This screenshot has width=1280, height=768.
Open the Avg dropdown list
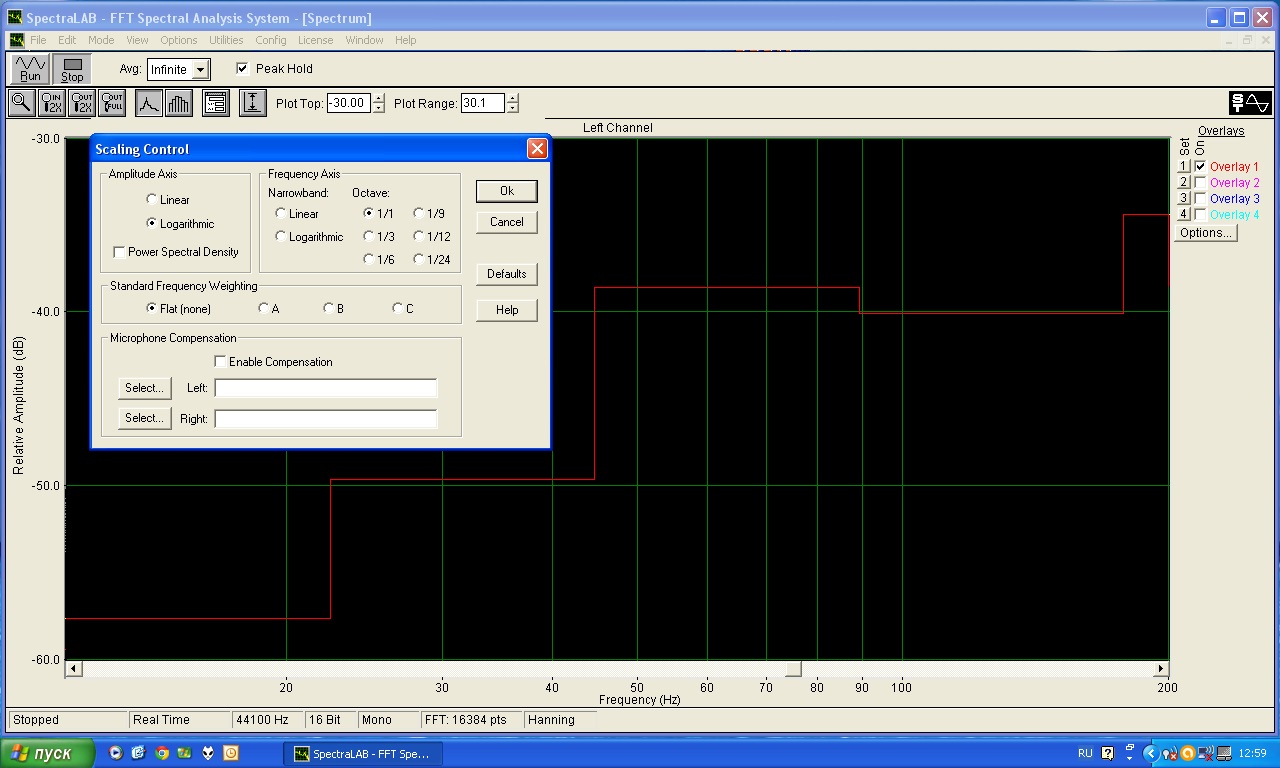tap(200, 70)
